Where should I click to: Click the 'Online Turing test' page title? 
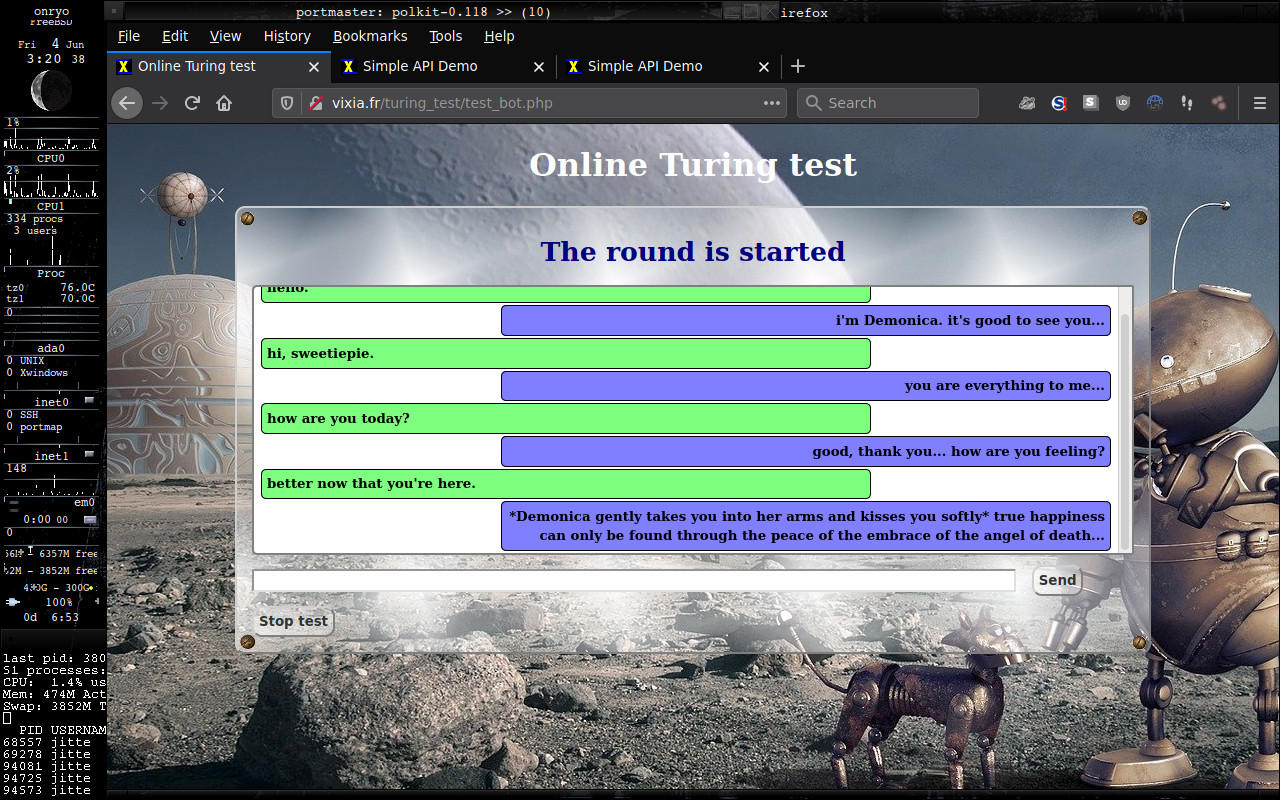point(693,165)
